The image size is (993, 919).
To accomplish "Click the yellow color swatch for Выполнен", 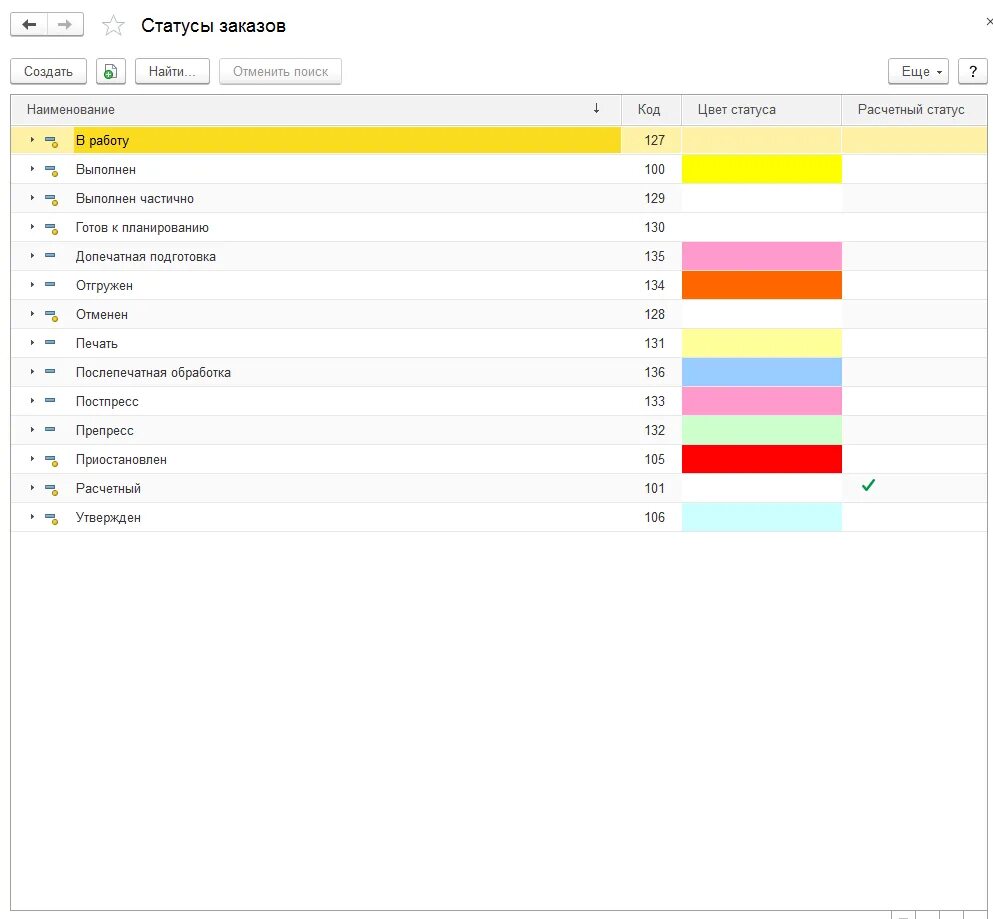I will (762, 169).
